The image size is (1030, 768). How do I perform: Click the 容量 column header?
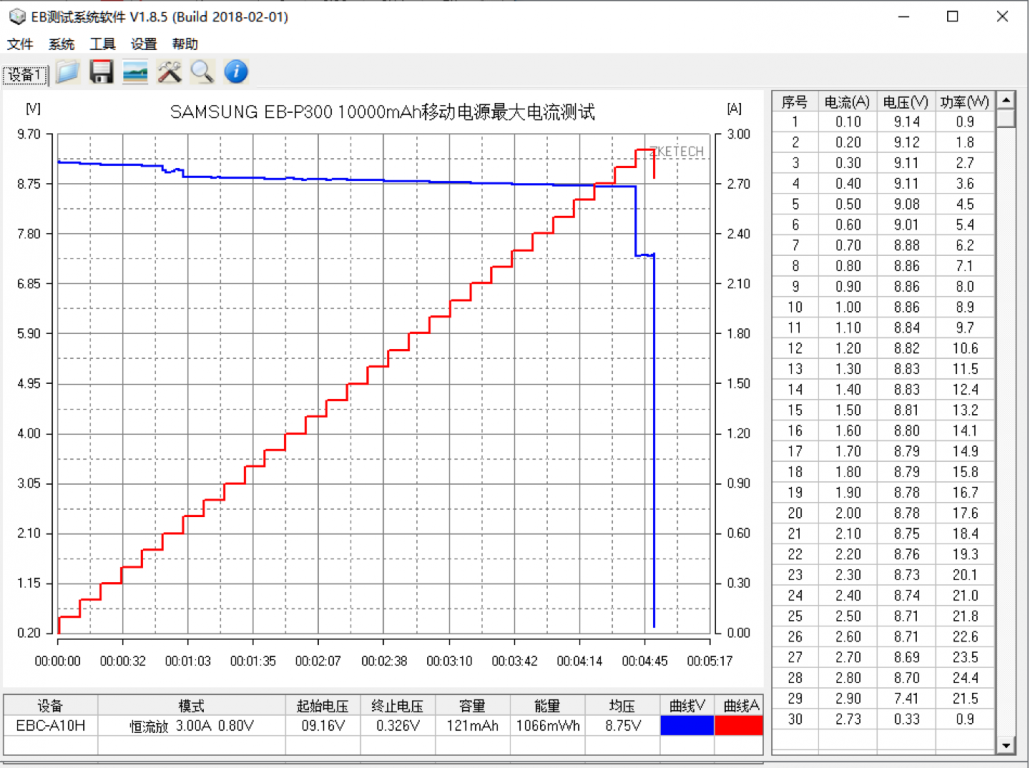click(x=472, y=706)
